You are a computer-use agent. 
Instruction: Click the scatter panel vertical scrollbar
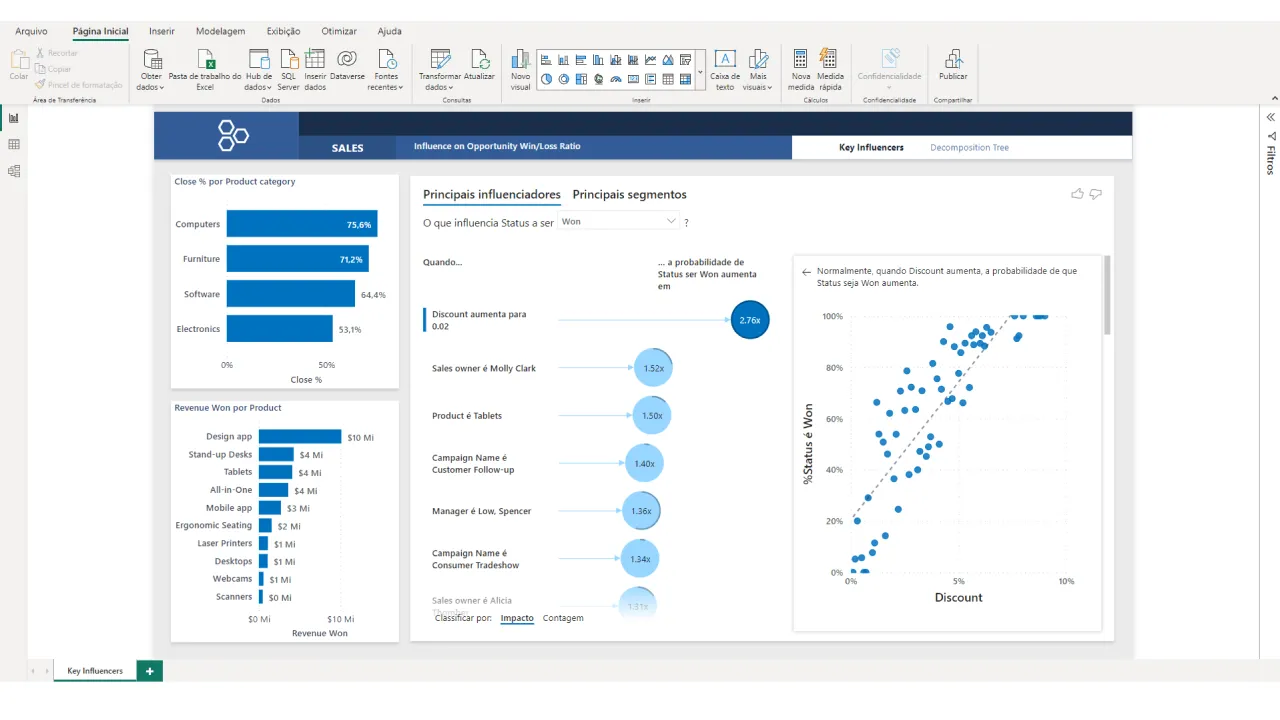pyautogui.click(x=1107, y=295)
